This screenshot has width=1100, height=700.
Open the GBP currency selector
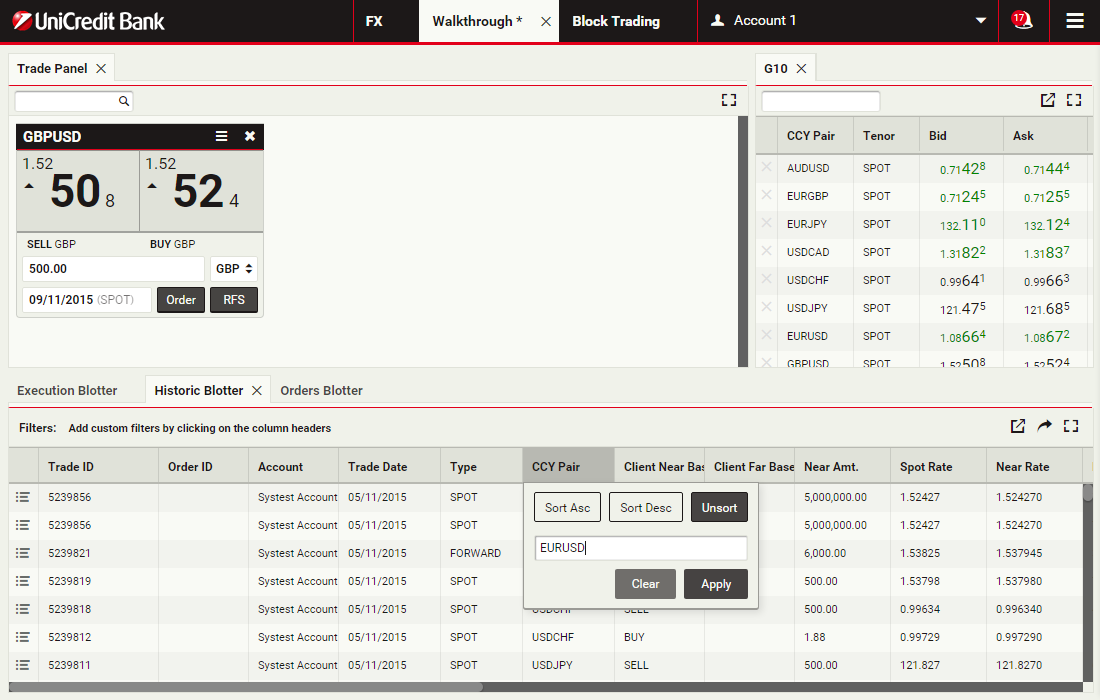tap(235, 269)
